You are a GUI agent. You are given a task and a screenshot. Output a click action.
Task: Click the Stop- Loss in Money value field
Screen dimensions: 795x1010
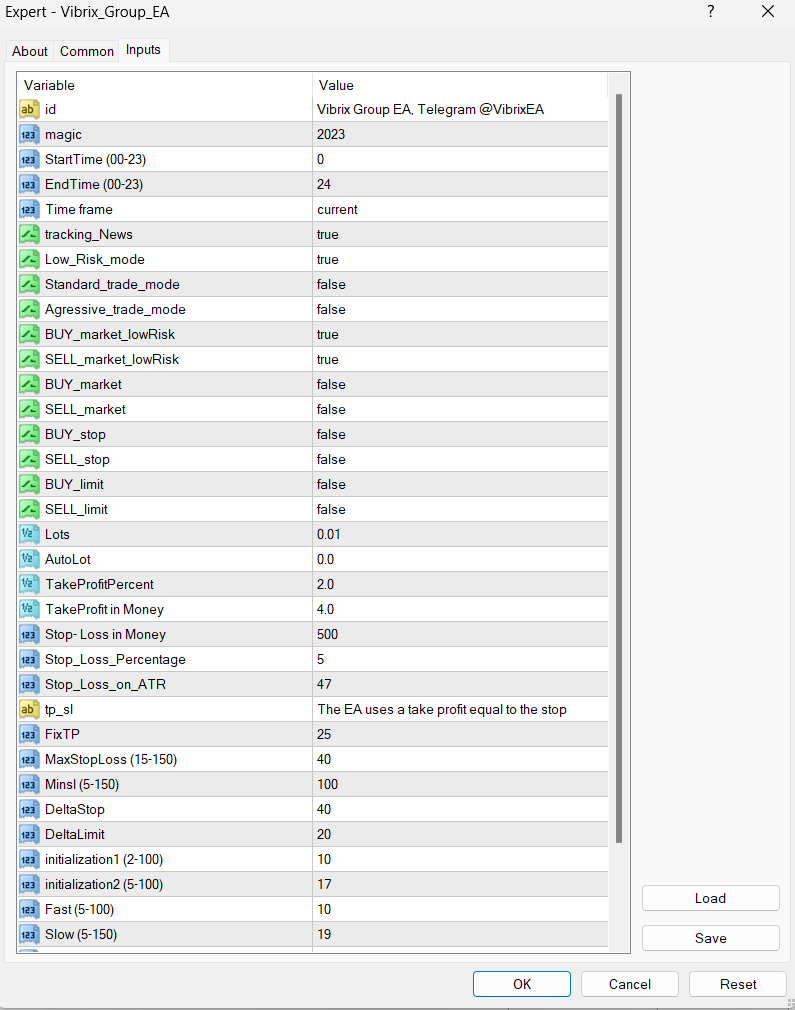[460, 634]
